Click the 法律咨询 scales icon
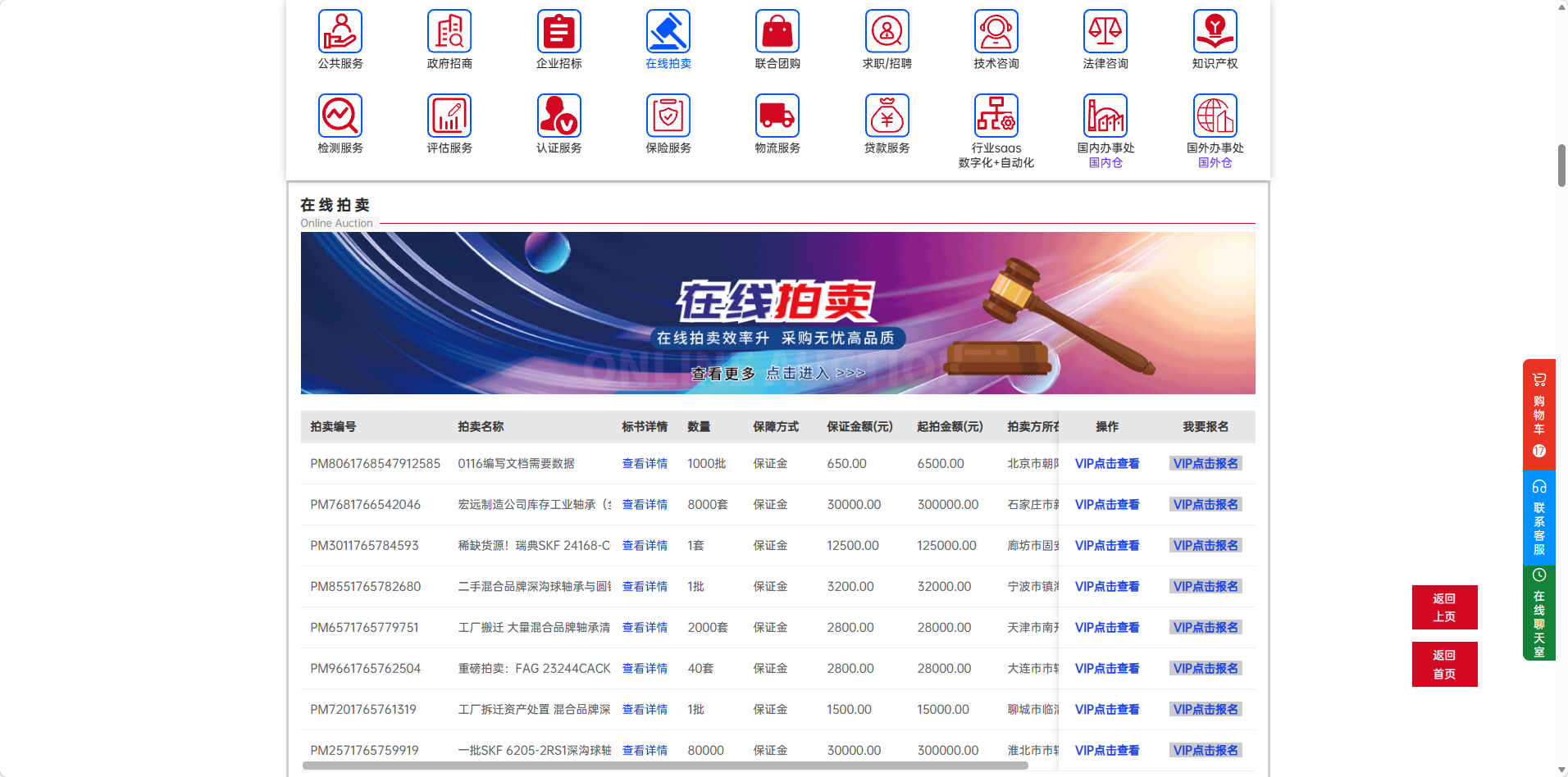 1105,32
